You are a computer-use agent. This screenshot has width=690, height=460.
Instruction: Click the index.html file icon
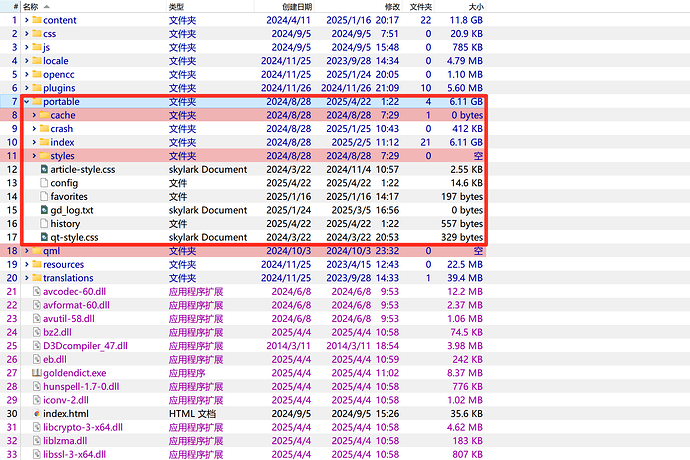pyautogui.click(x=37, y=413)
